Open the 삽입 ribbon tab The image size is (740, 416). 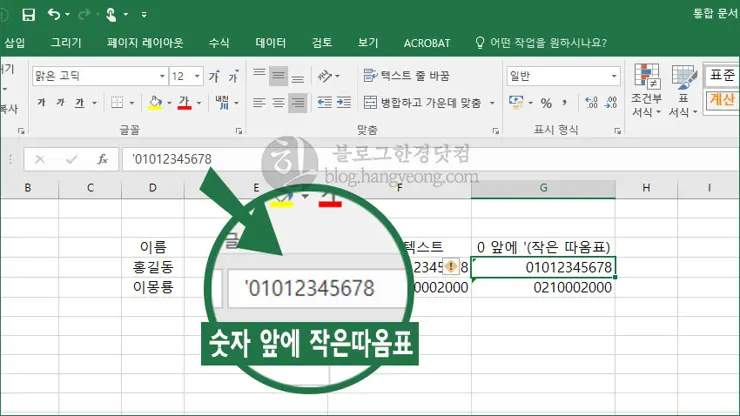14,43
